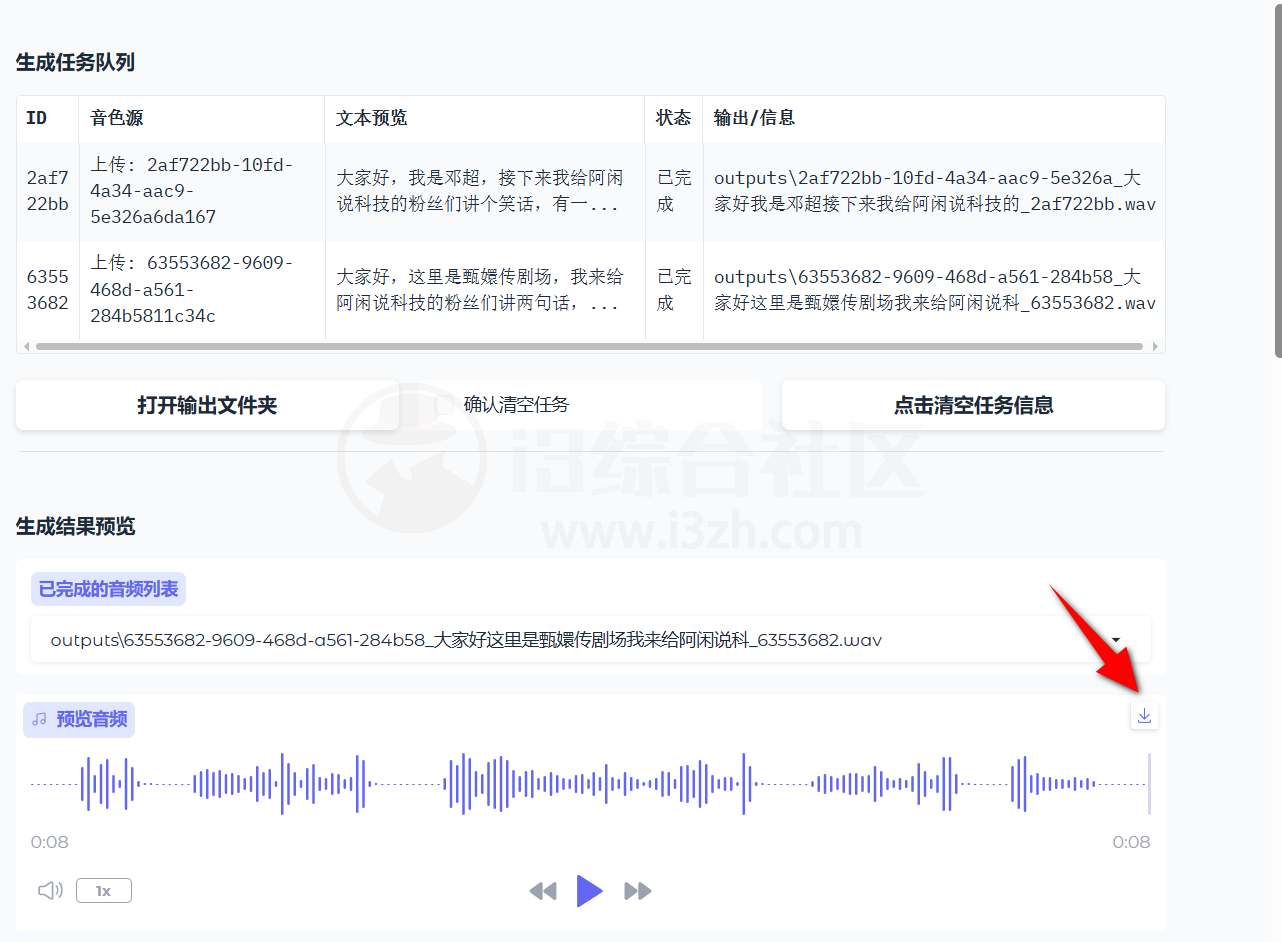Tick the 确认清空任务 checkbox
1282x942 pixels.
(445, 405)
